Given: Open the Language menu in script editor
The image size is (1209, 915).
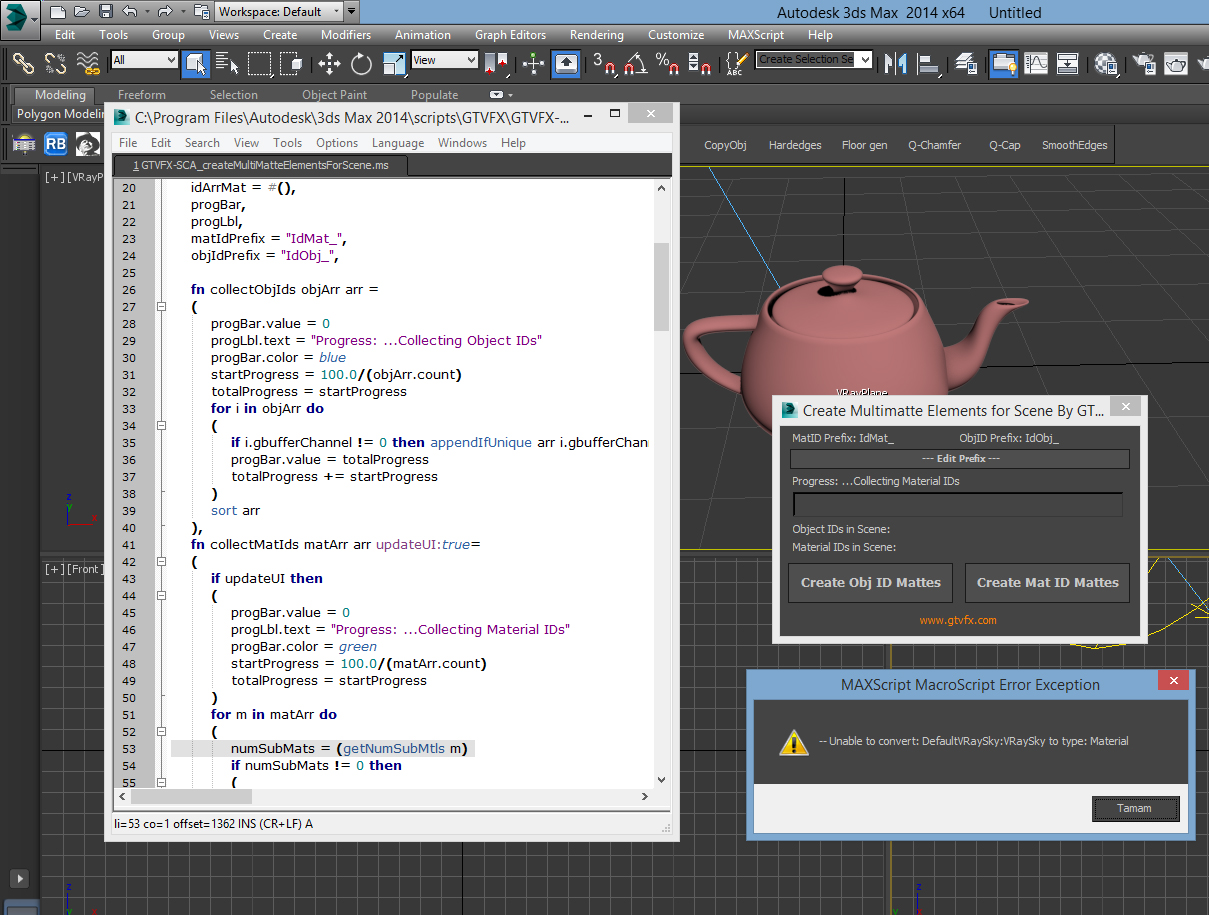Looking at the screenshot, I should 398,143.
